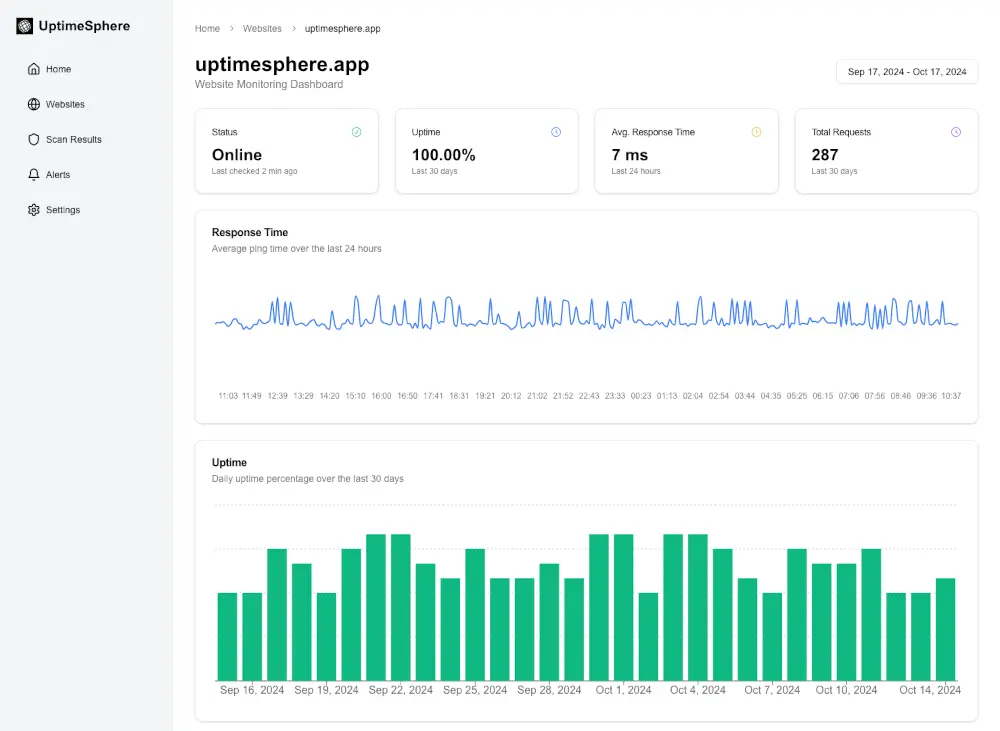Click the clock icon on Uptime card
Viewport: 1000px width, 731px height.
[556, 131]
